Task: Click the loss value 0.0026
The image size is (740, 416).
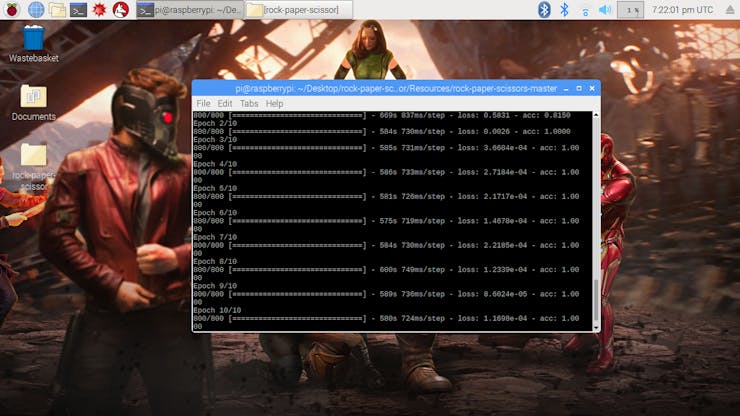Action: pyautogui.click(x=496, y=132)
